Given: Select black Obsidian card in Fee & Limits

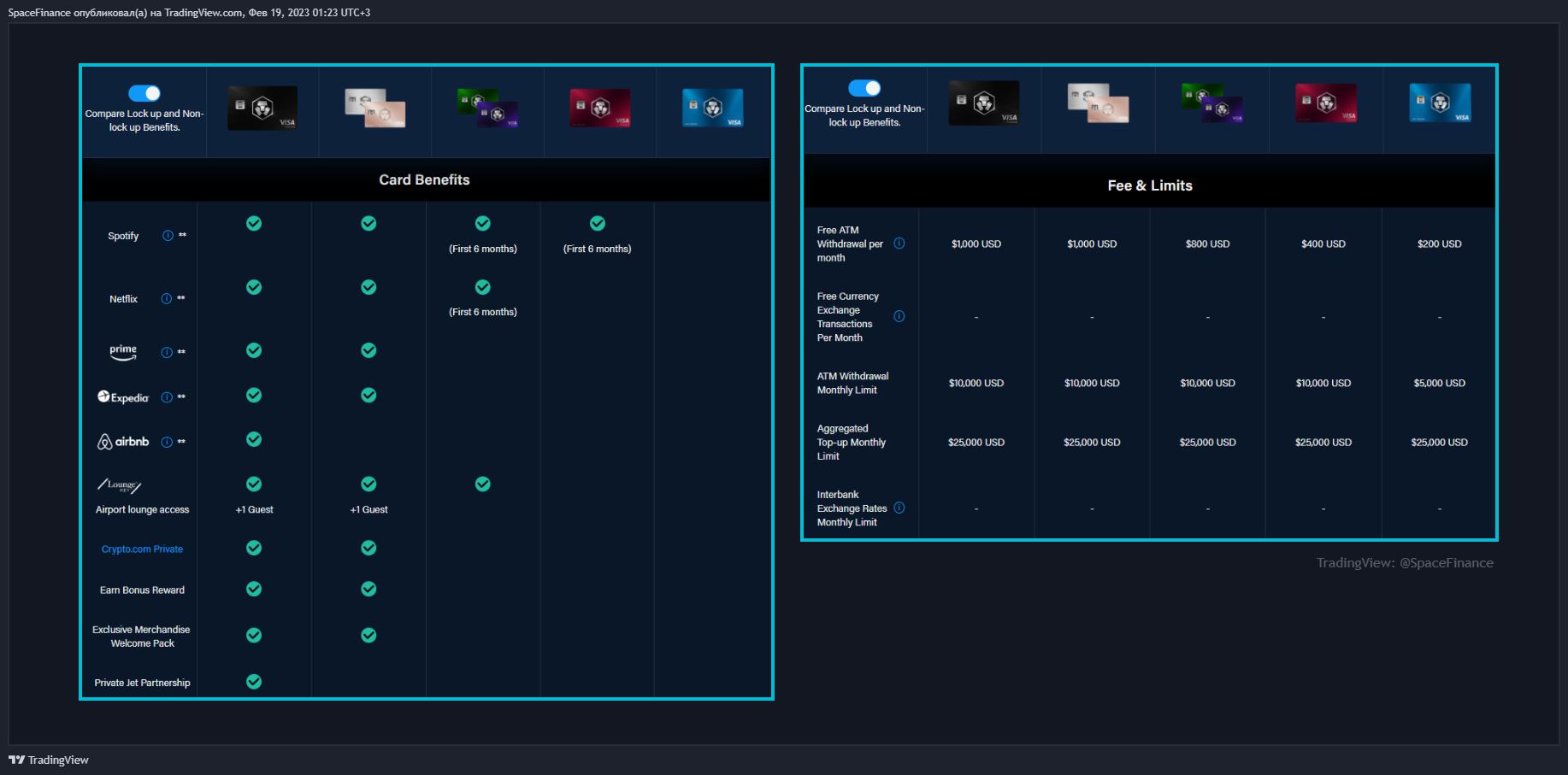Looking at the screenshot, I should [x=984, y=103].
